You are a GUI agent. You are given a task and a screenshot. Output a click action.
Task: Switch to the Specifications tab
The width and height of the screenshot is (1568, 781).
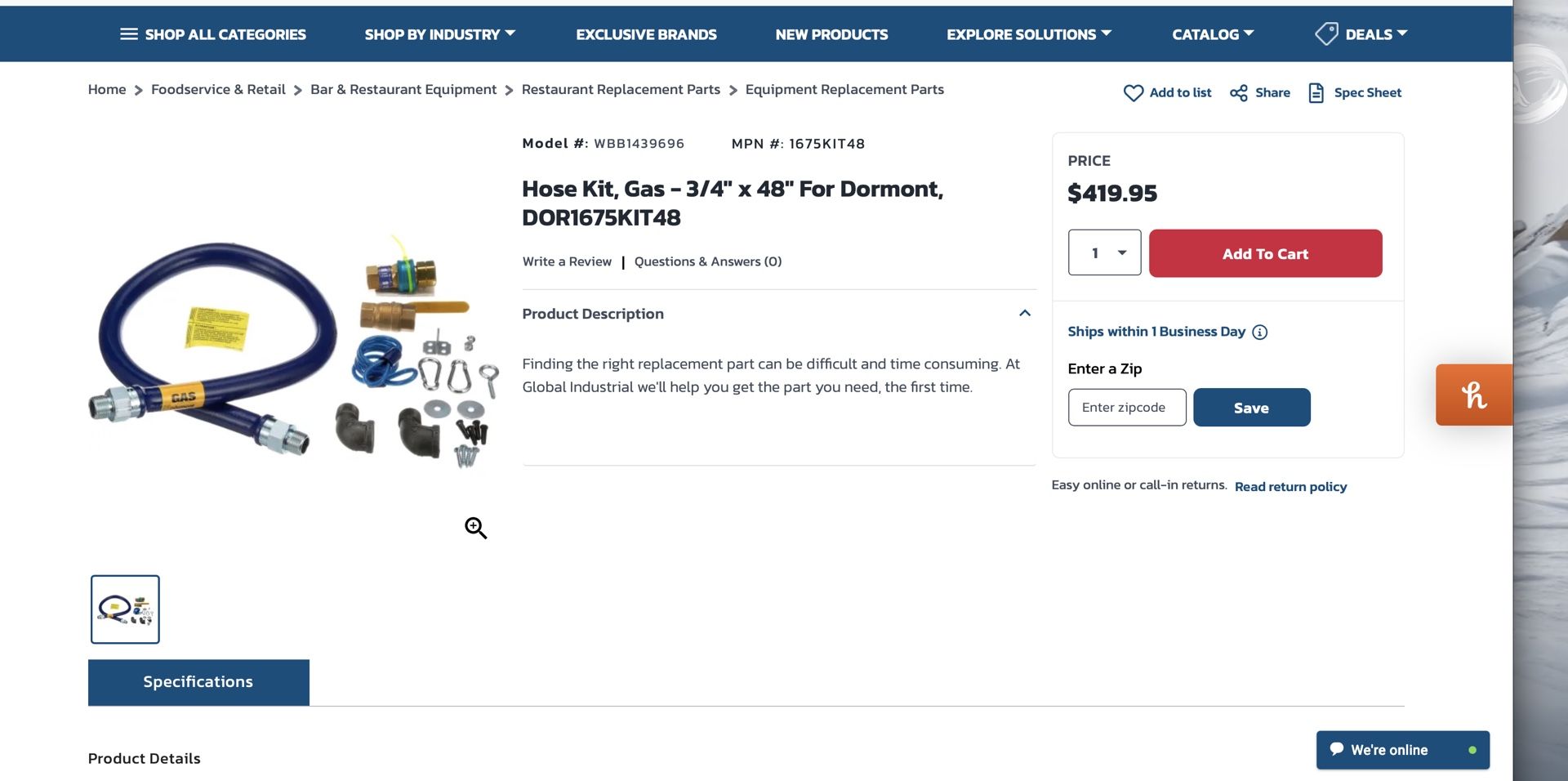[198, 681]
